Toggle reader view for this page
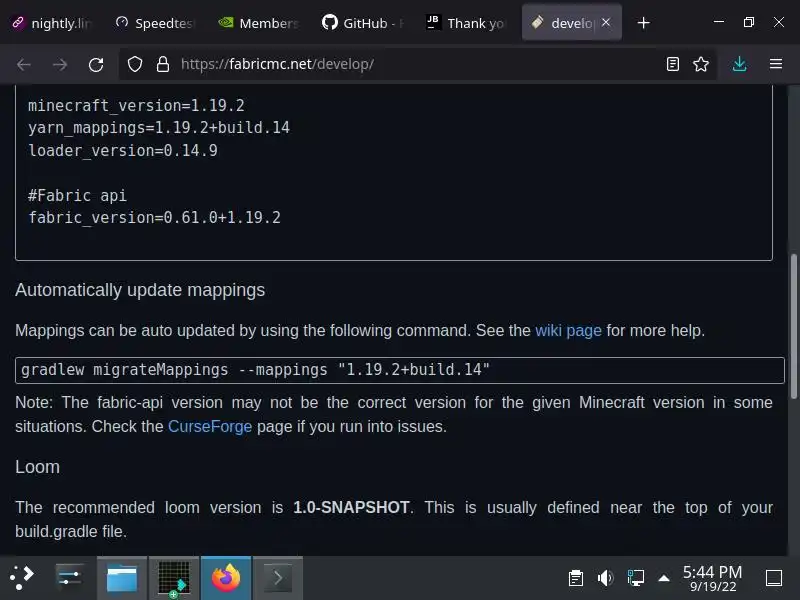 [672, 64]
